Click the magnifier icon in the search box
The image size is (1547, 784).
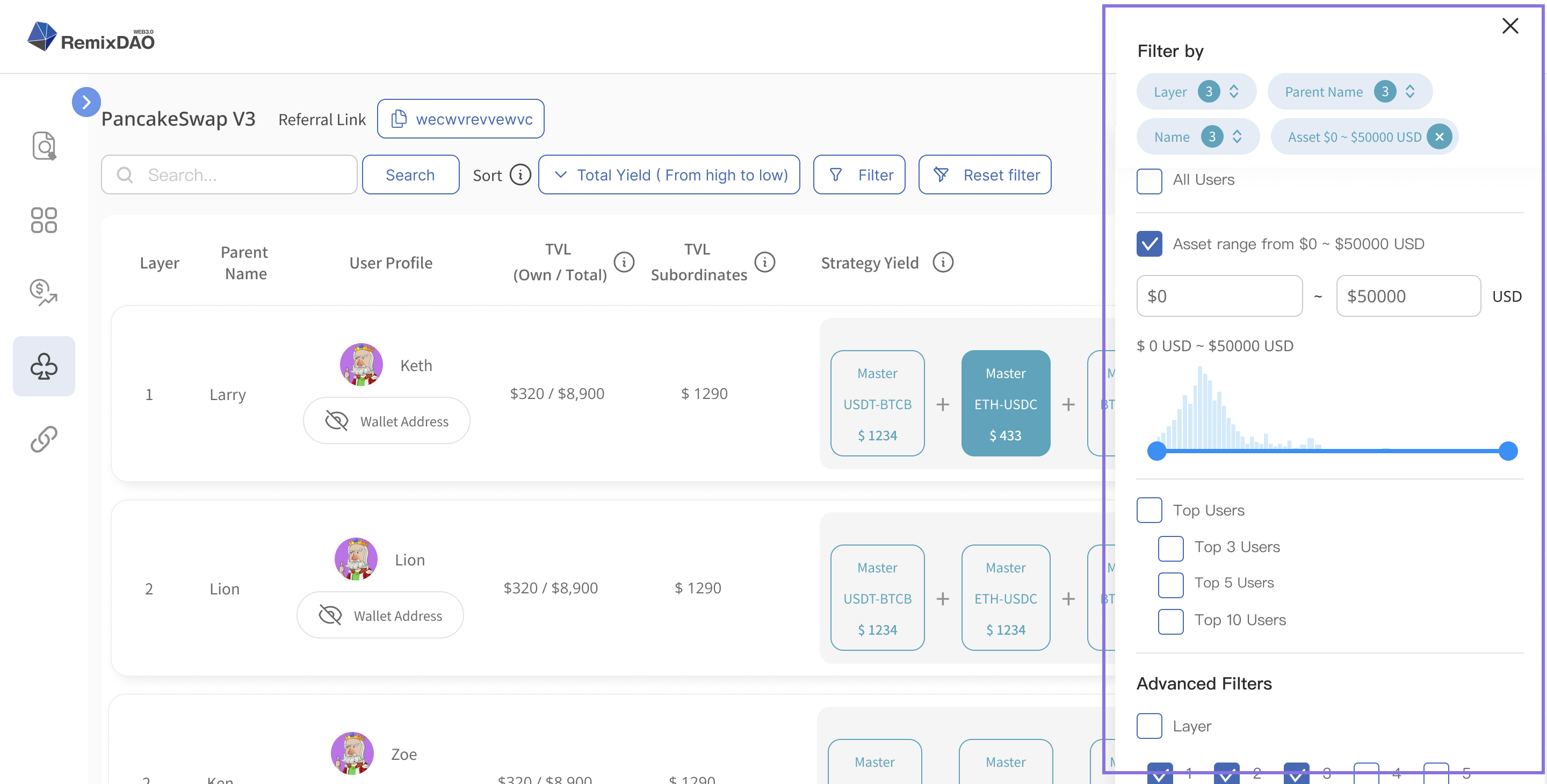tap(125, 175)
